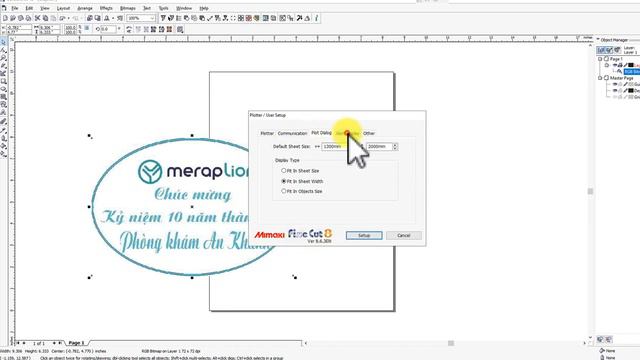Toggle Layer 1 editable pencil icon
The width and height of the screenshot is (640, 360).
[x=625, y=65]
